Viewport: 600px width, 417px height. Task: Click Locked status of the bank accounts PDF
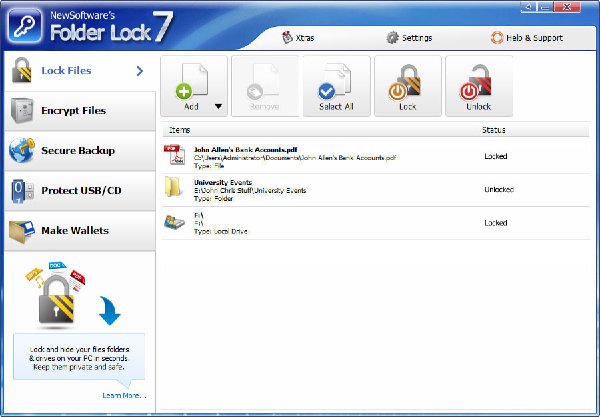click(x=496, y=156)
